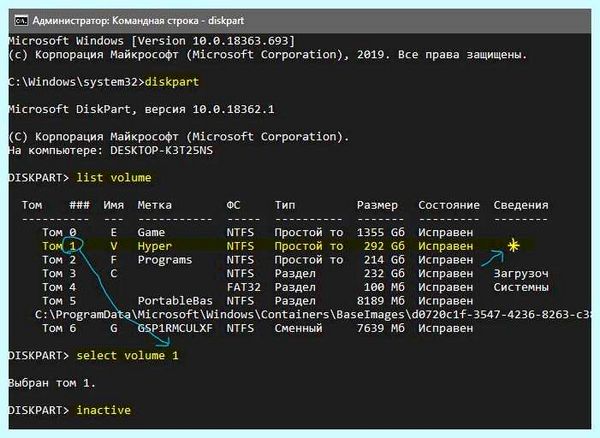Click the computer name 'DESKTOP-K3T25NS'
The image size is (600, 438).
(x=161, y=150)
